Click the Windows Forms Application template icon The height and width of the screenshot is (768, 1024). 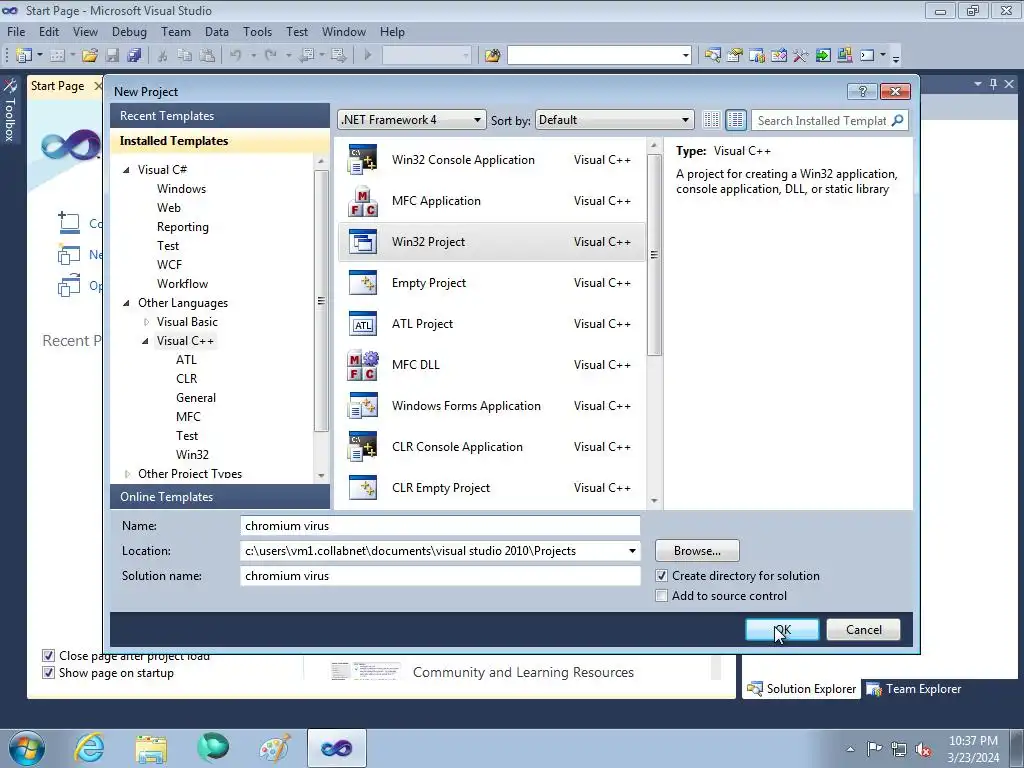[362, 406]
